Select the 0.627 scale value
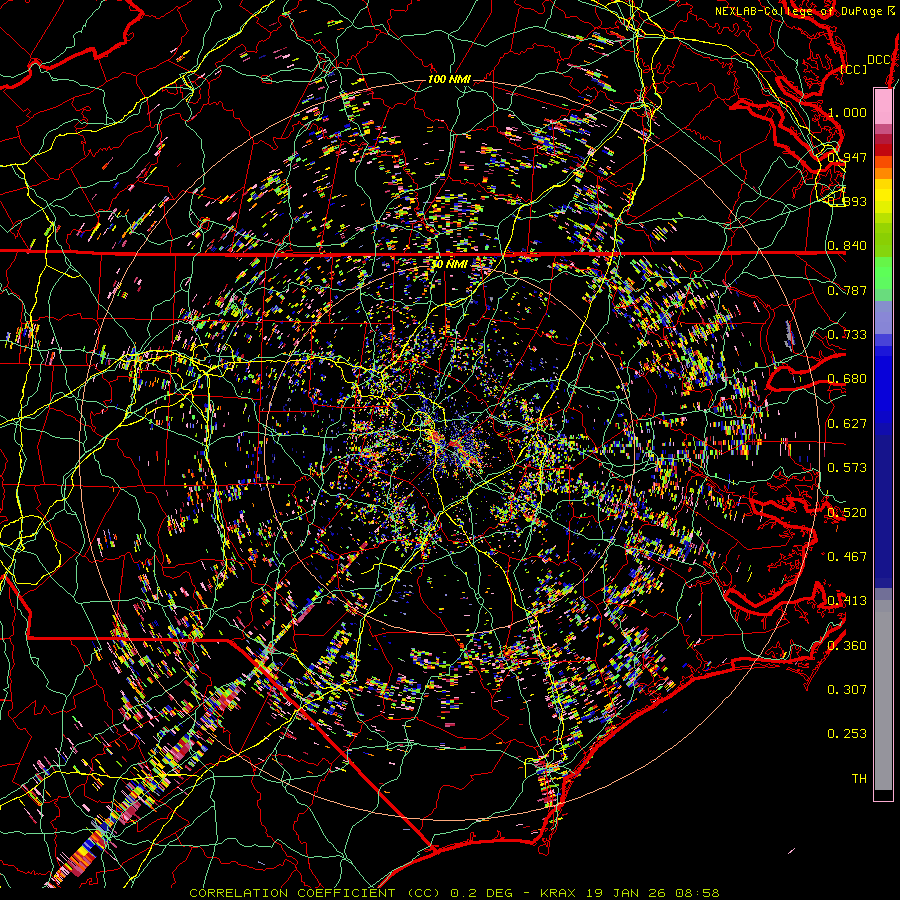The height and width of the screenshot is (900, 900). click(847, 424)
